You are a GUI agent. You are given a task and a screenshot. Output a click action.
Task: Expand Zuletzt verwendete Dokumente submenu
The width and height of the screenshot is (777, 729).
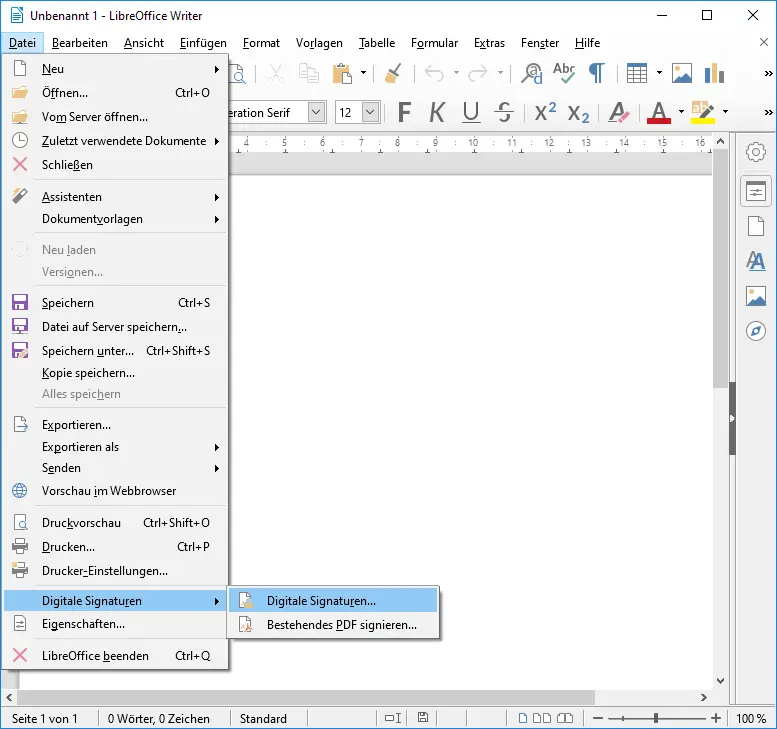pos(115,141)
